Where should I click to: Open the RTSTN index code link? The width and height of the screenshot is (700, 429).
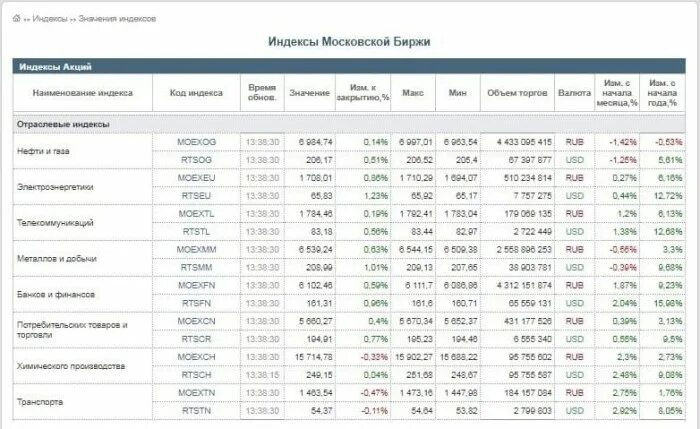[x=196, y=410]
